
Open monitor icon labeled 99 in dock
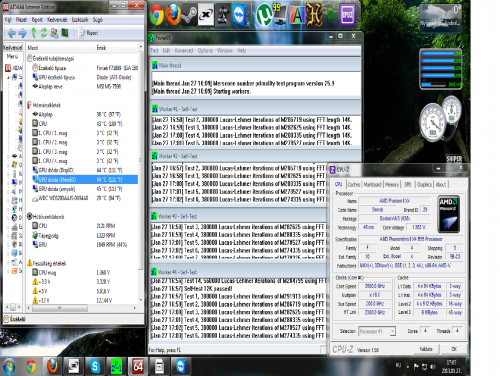[279, 15]
